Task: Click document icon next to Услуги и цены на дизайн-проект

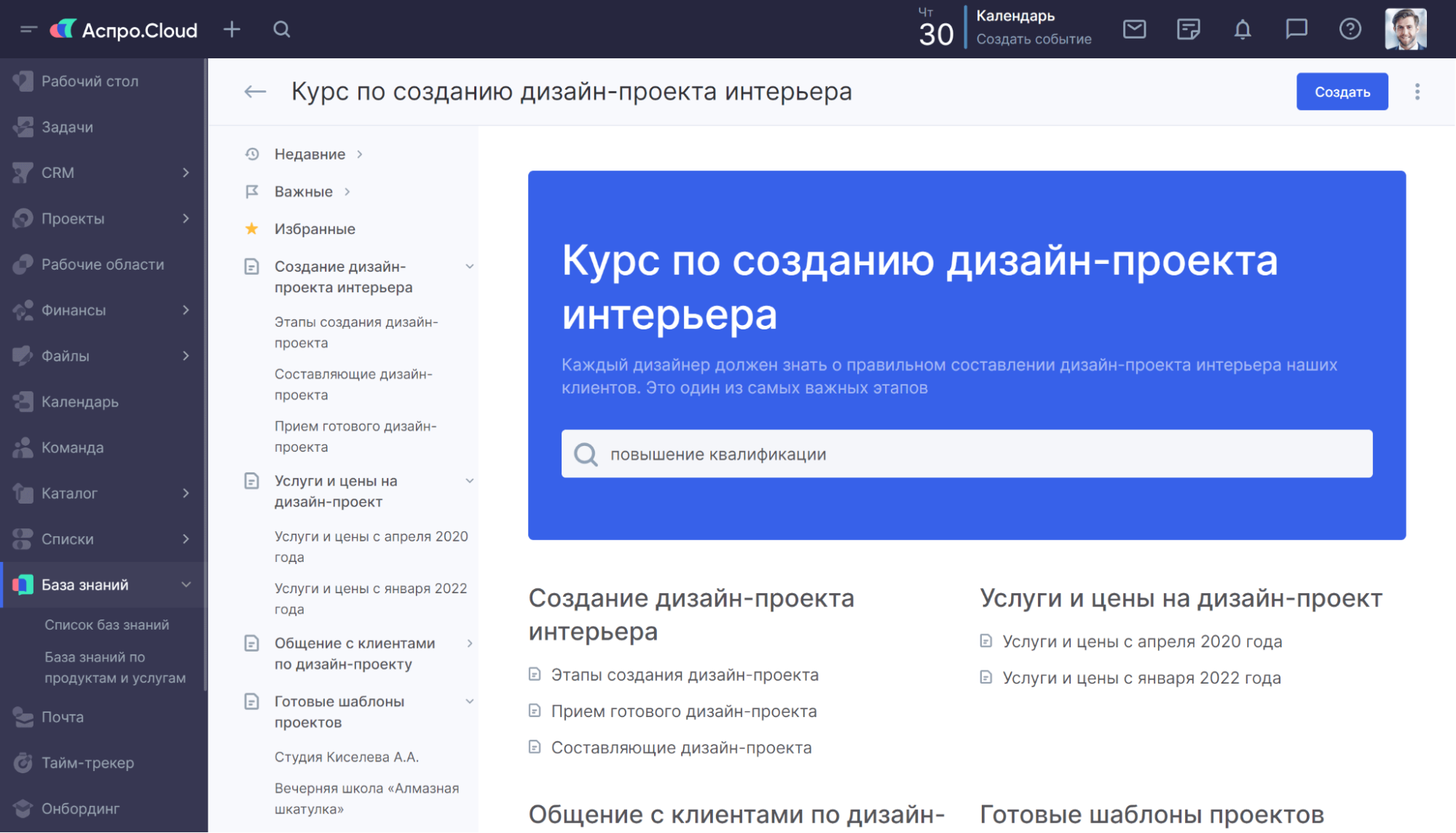Action: click(252, 481)
